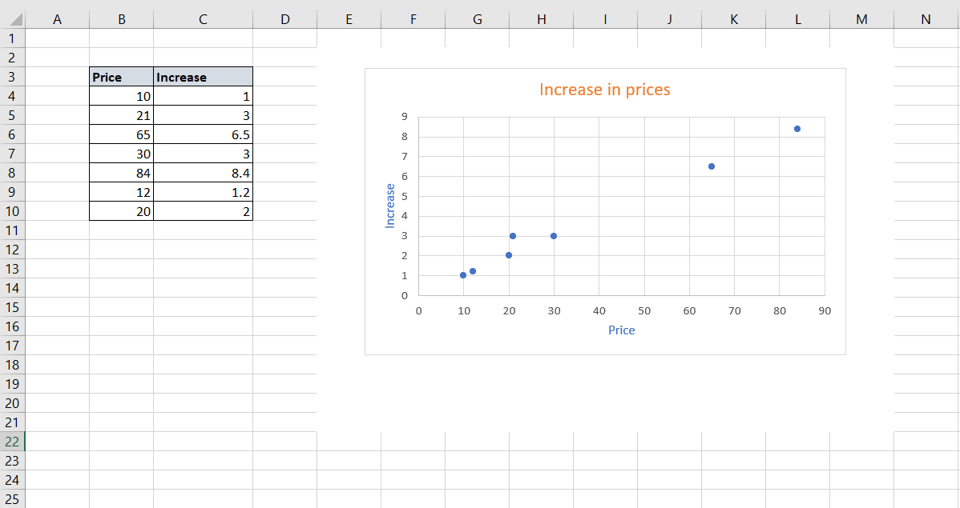Select row 3 header

[12, 77]
